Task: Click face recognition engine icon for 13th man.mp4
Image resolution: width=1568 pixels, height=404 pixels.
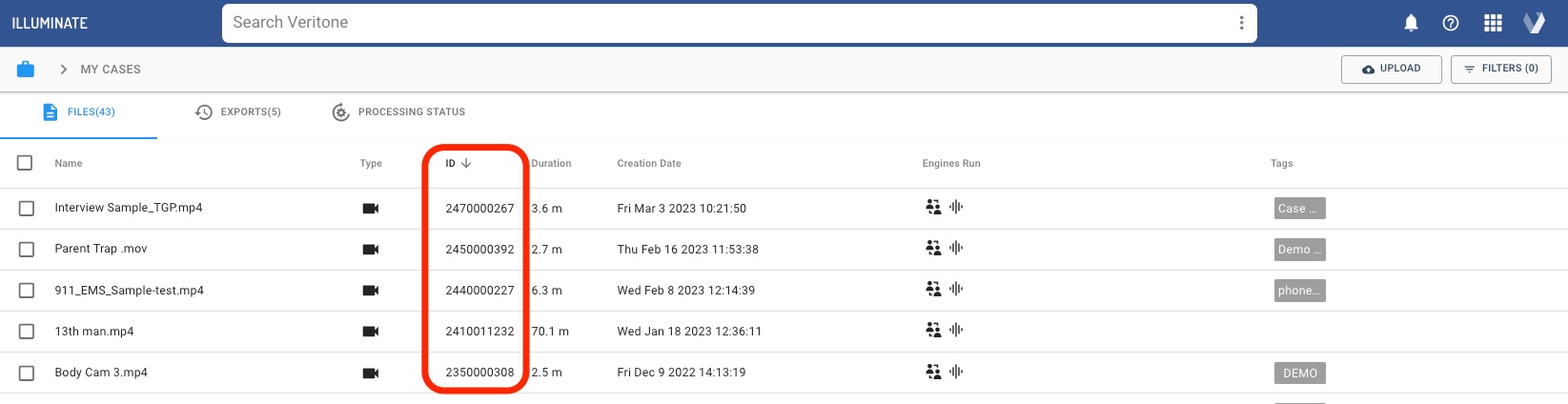Action: (x=933, y=330)
